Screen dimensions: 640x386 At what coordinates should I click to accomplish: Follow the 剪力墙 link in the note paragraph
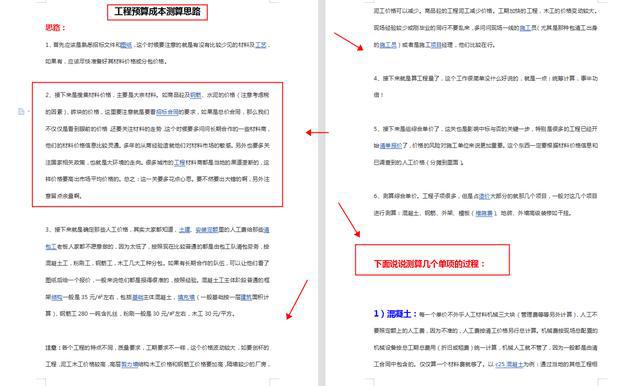click(x=130, y=364)
